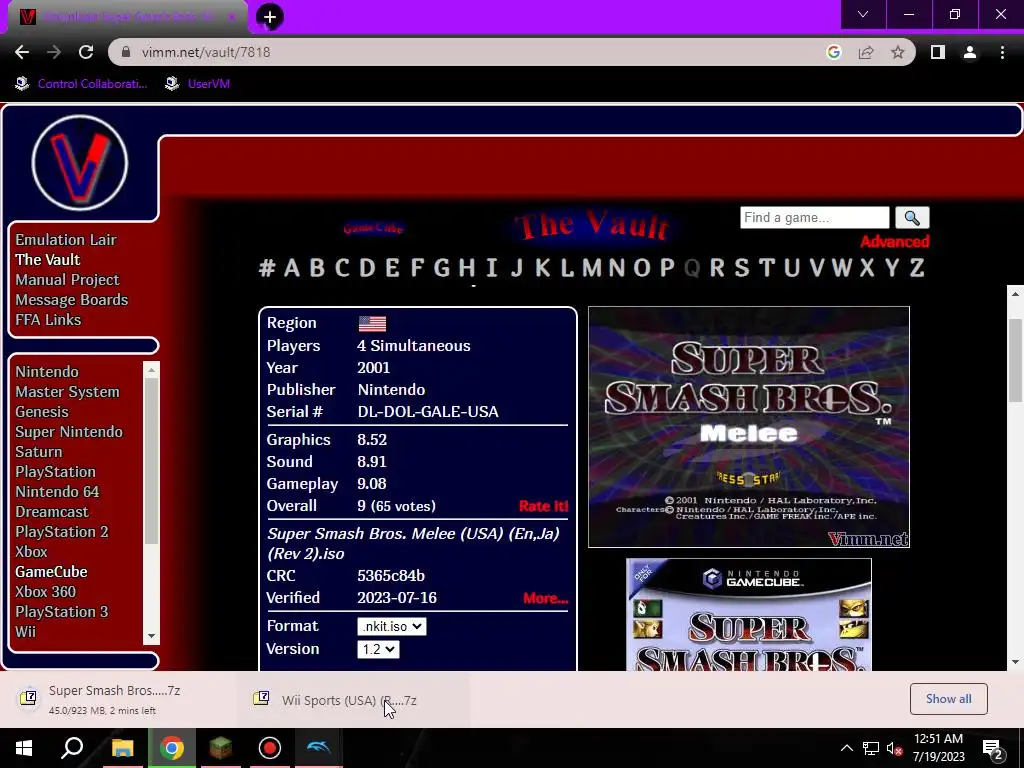Select Nintendo 64 in system list

57,492
